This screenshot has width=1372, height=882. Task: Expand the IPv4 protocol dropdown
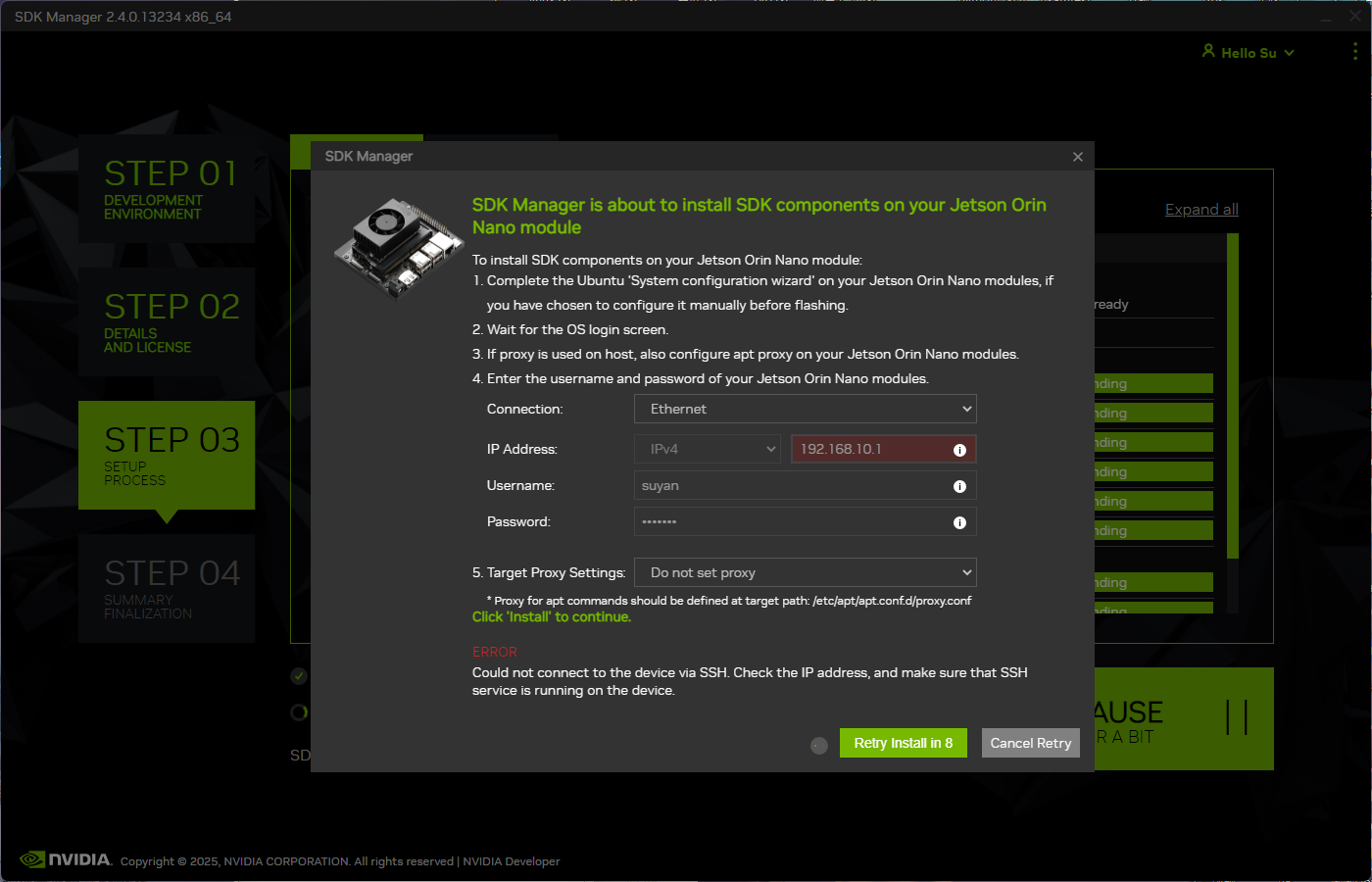pos(708,449)
